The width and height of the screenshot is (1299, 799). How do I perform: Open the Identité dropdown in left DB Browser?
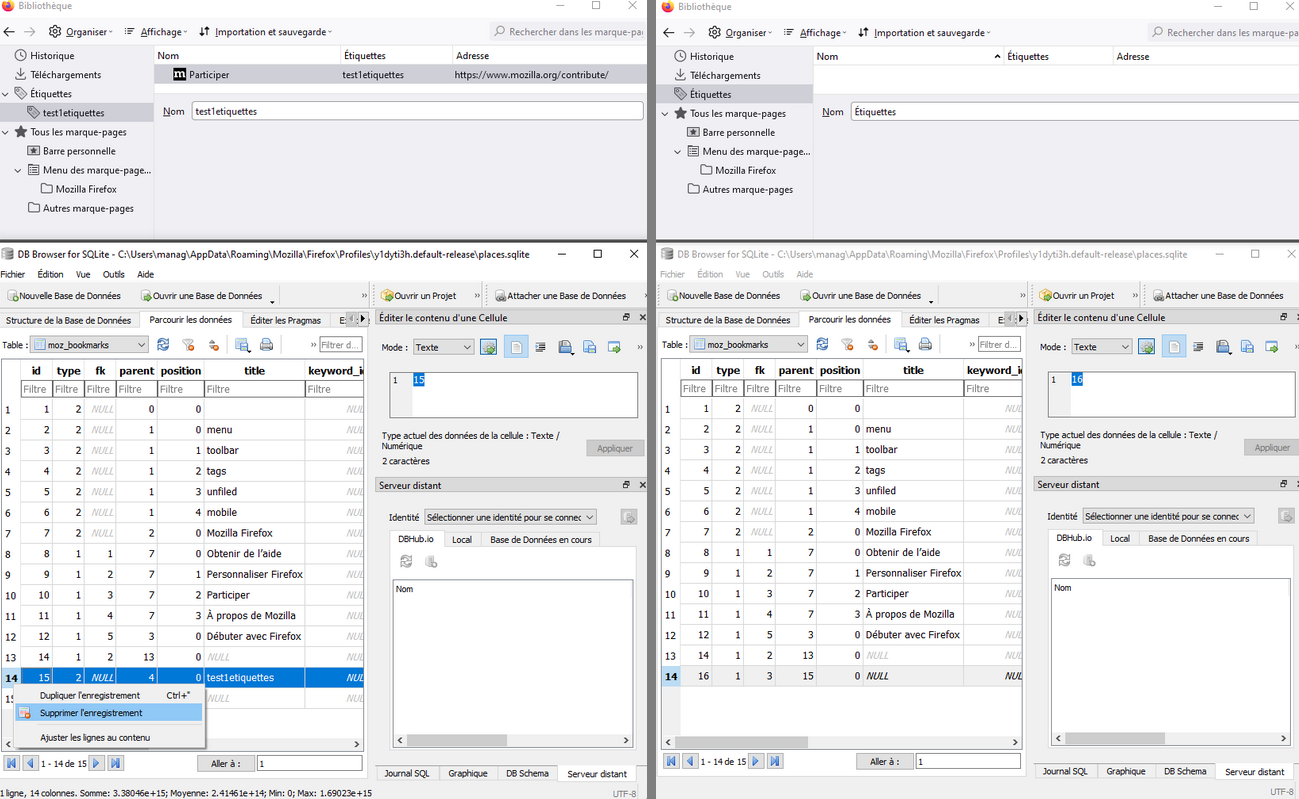pos(510,517)
